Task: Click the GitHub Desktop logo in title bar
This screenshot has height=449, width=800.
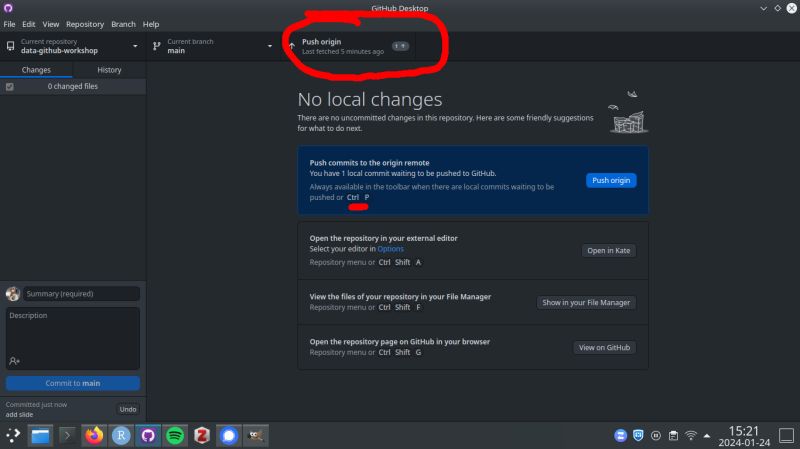Action: point(8,8)
